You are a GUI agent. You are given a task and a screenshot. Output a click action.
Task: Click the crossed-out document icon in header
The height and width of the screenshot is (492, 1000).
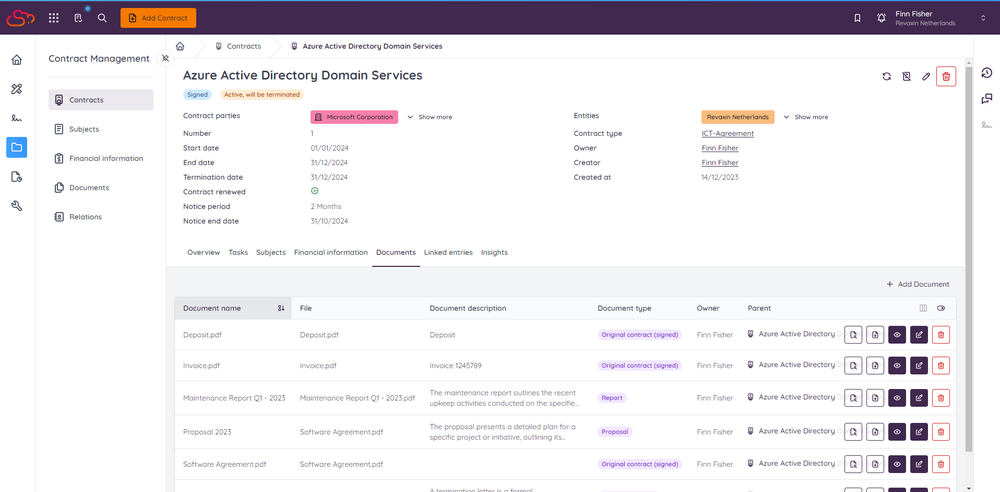[906, 77]
